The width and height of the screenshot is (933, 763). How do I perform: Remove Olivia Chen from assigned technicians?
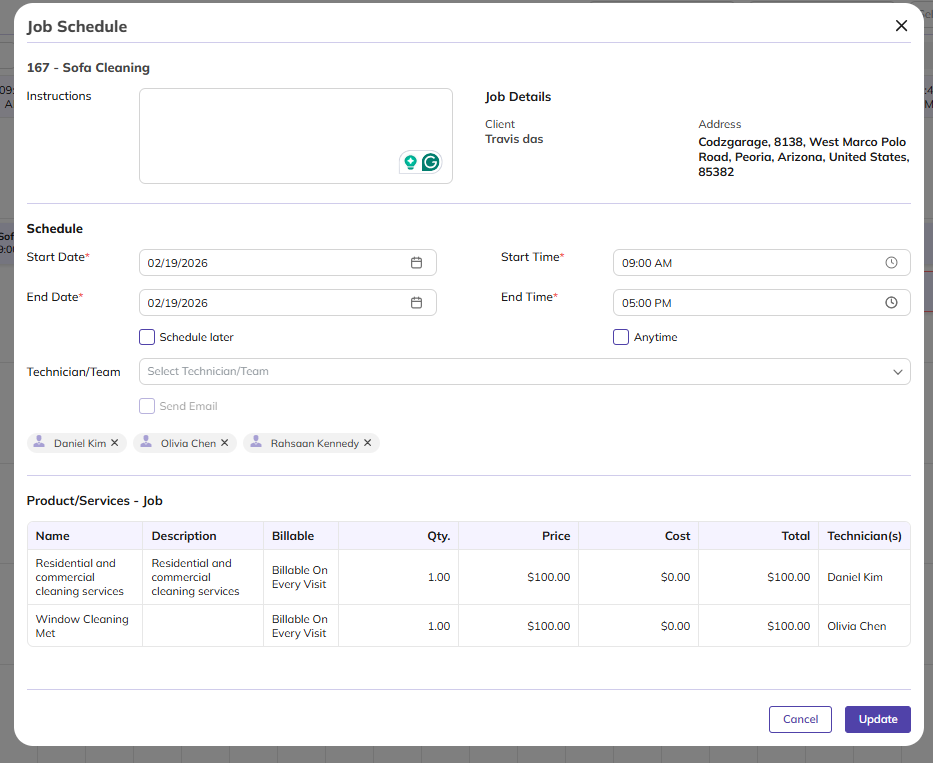(225, 443)
